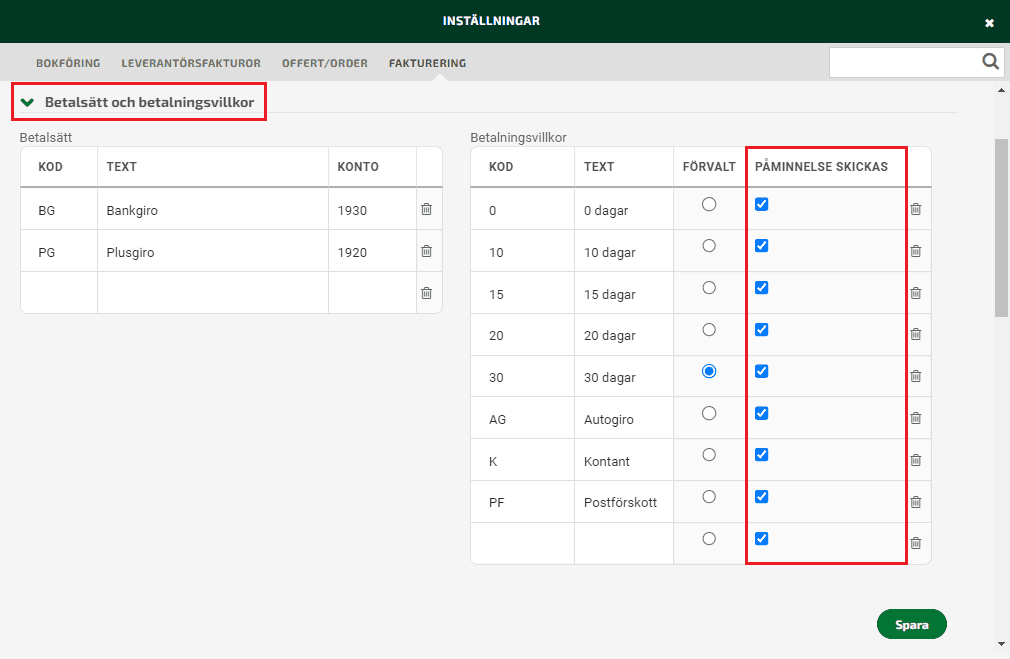Click the 15 dagar text cell
Image resolution: width=1010 pixels, height=659 pixels.
(624, 293)
